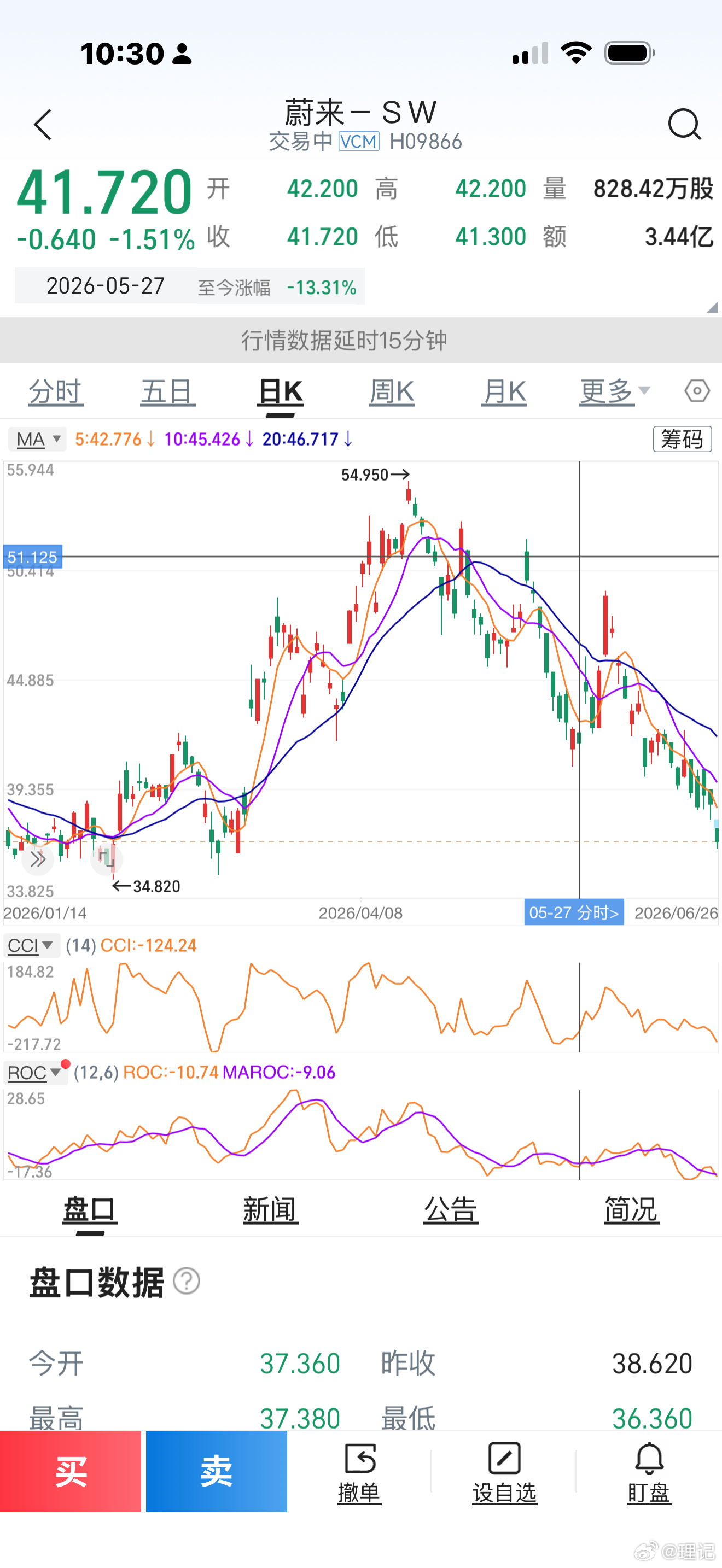Tap the 最低 value 36.360
722x1568 pixels.
(653, 1419)
